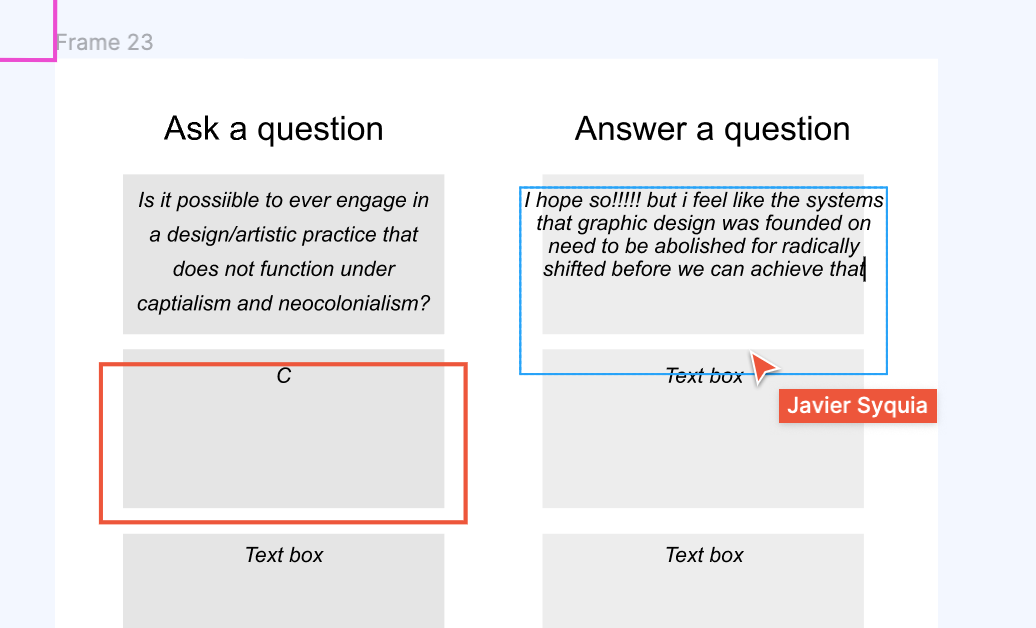Select the bottom-left "Text box" placeholder

coord(284,555)
